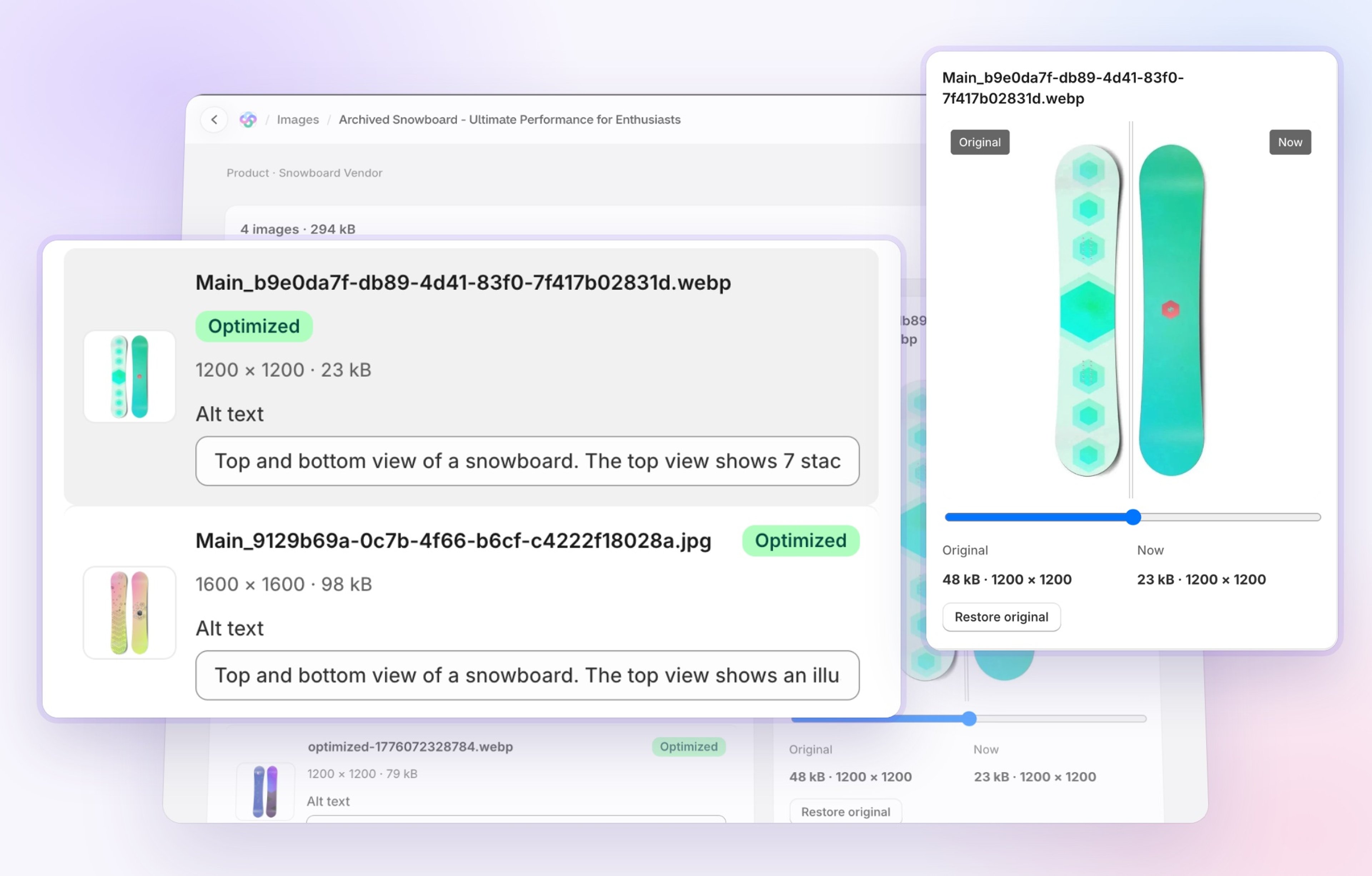Click the optimized teal snowboard image in preview
1372x876 pixels.
[x=1172, y=310]
